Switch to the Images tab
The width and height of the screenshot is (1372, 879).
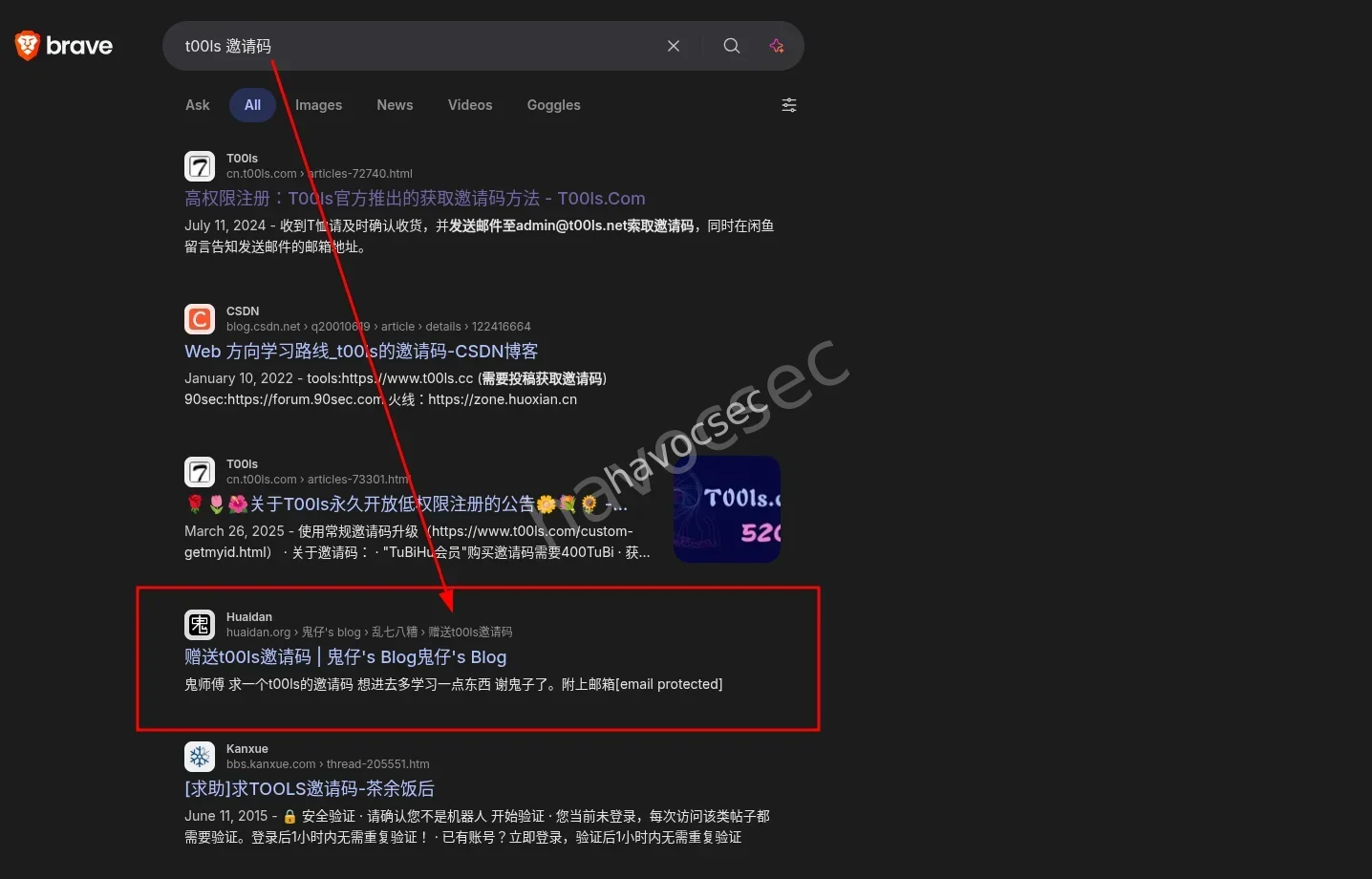[x=318, y=105]
